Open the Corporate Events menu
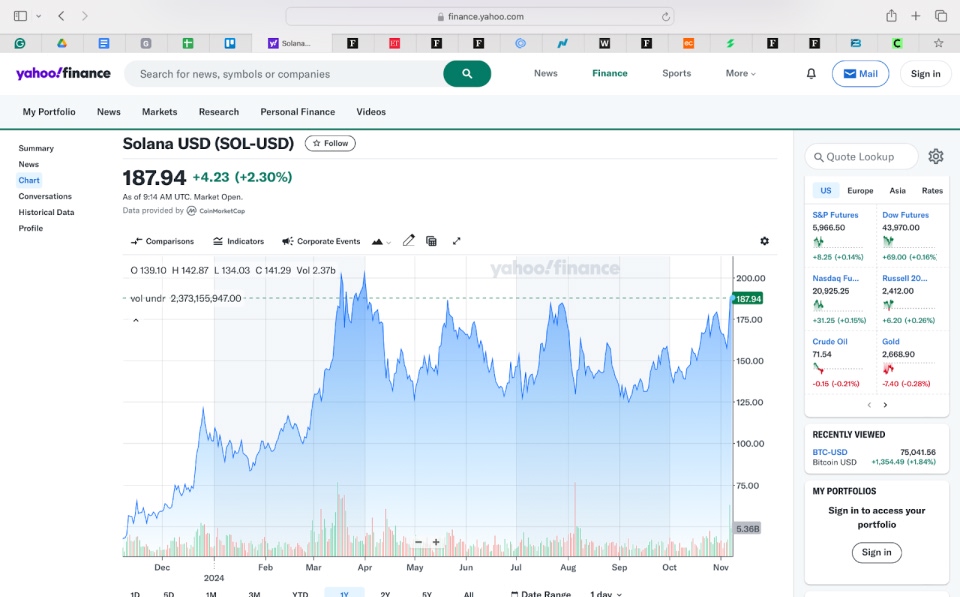This screenshot has height=597, width=960. pos(321,241)
